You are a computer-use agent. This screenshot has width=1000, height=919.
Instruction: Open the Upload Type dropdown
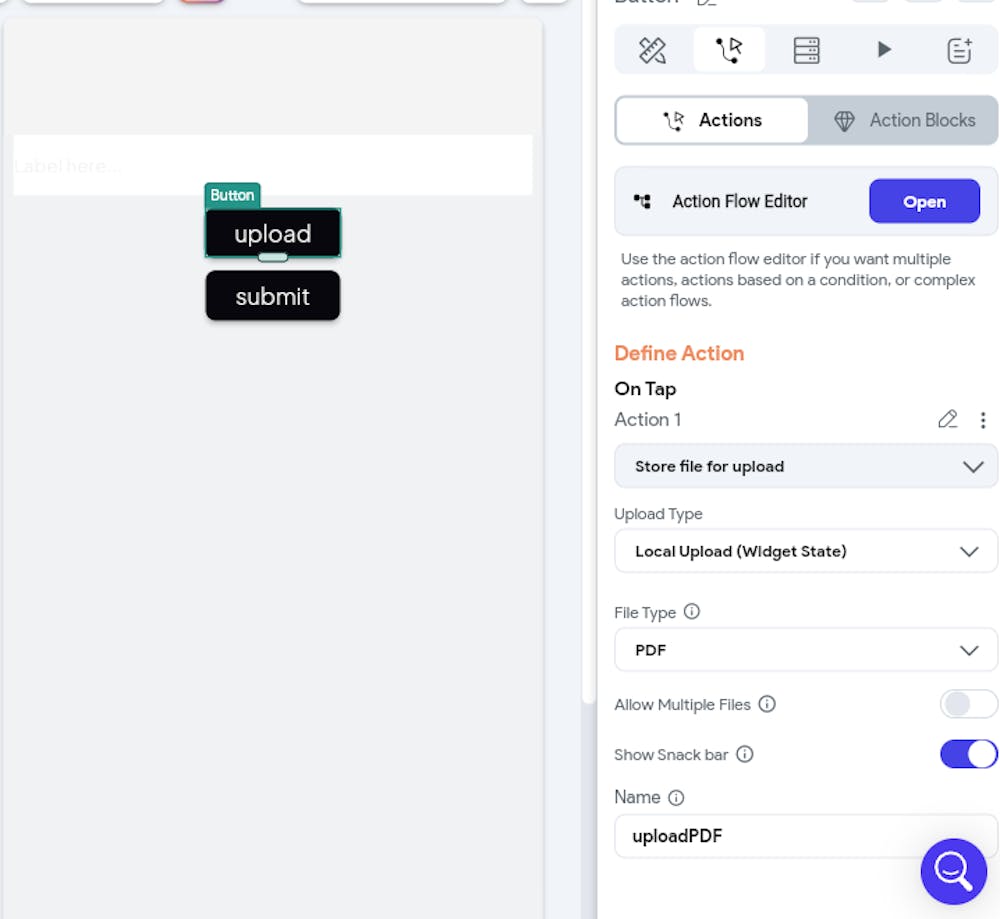[x=806, y=551]
